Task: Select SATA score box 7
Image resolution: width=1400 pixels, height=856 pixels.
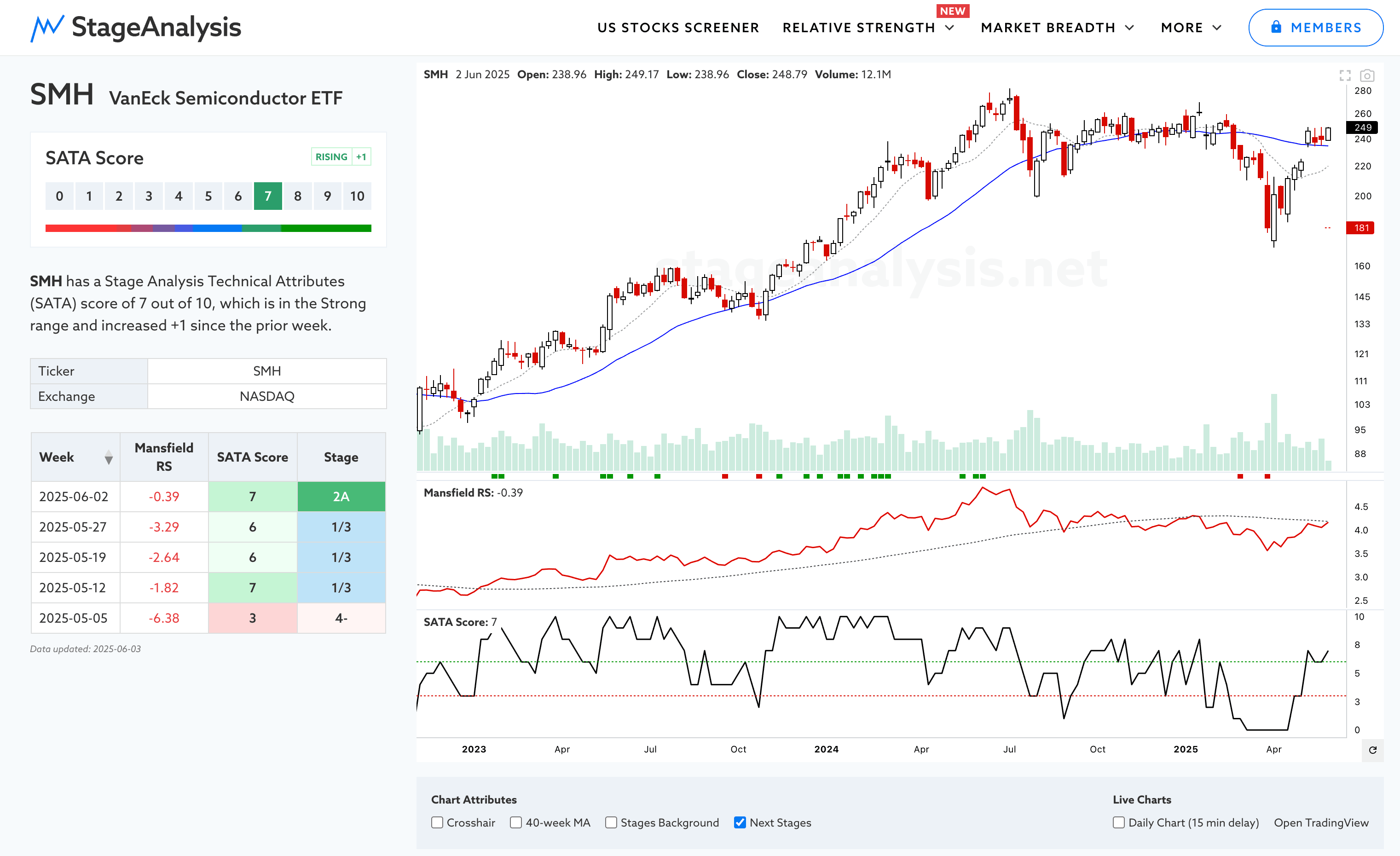Action: pyautogui.click(x=267, y=196)
